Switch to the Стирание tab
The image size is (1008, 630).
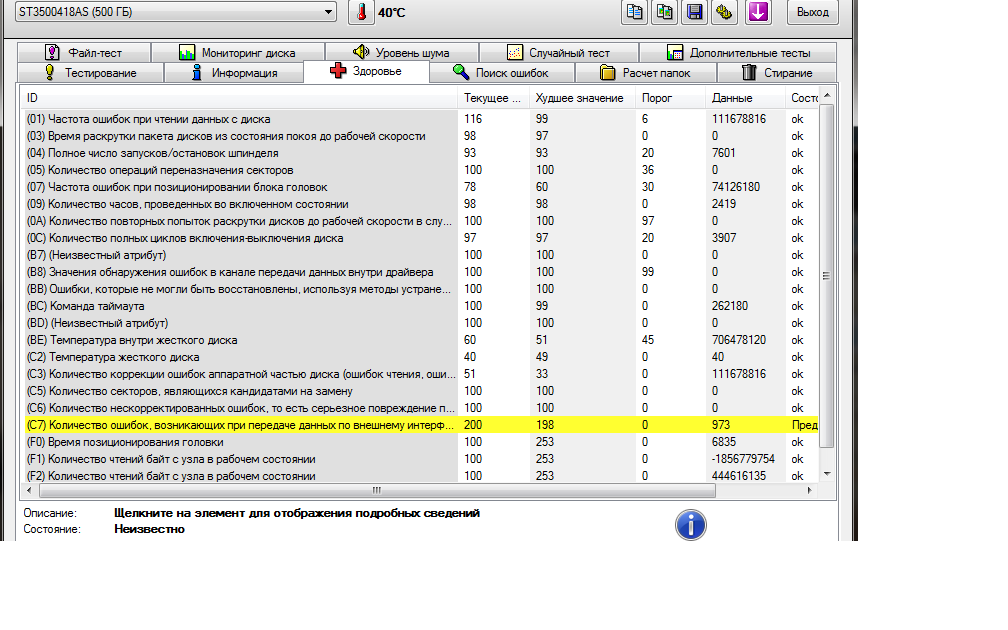click(776, 73)
